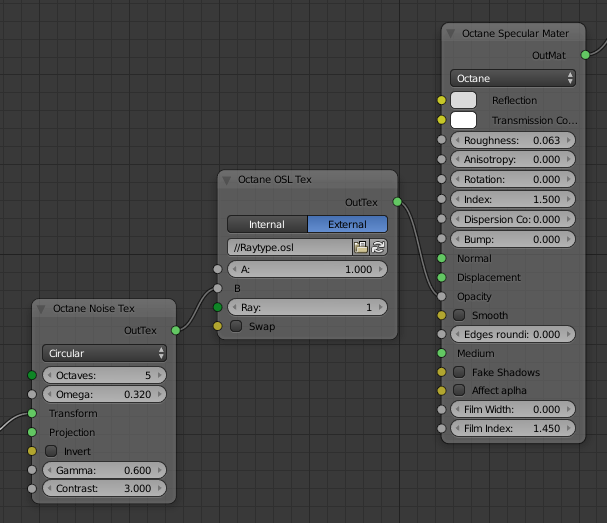Enable the Fake Shadows checkbox
This screenshot has height=523, width=607.
461,372
